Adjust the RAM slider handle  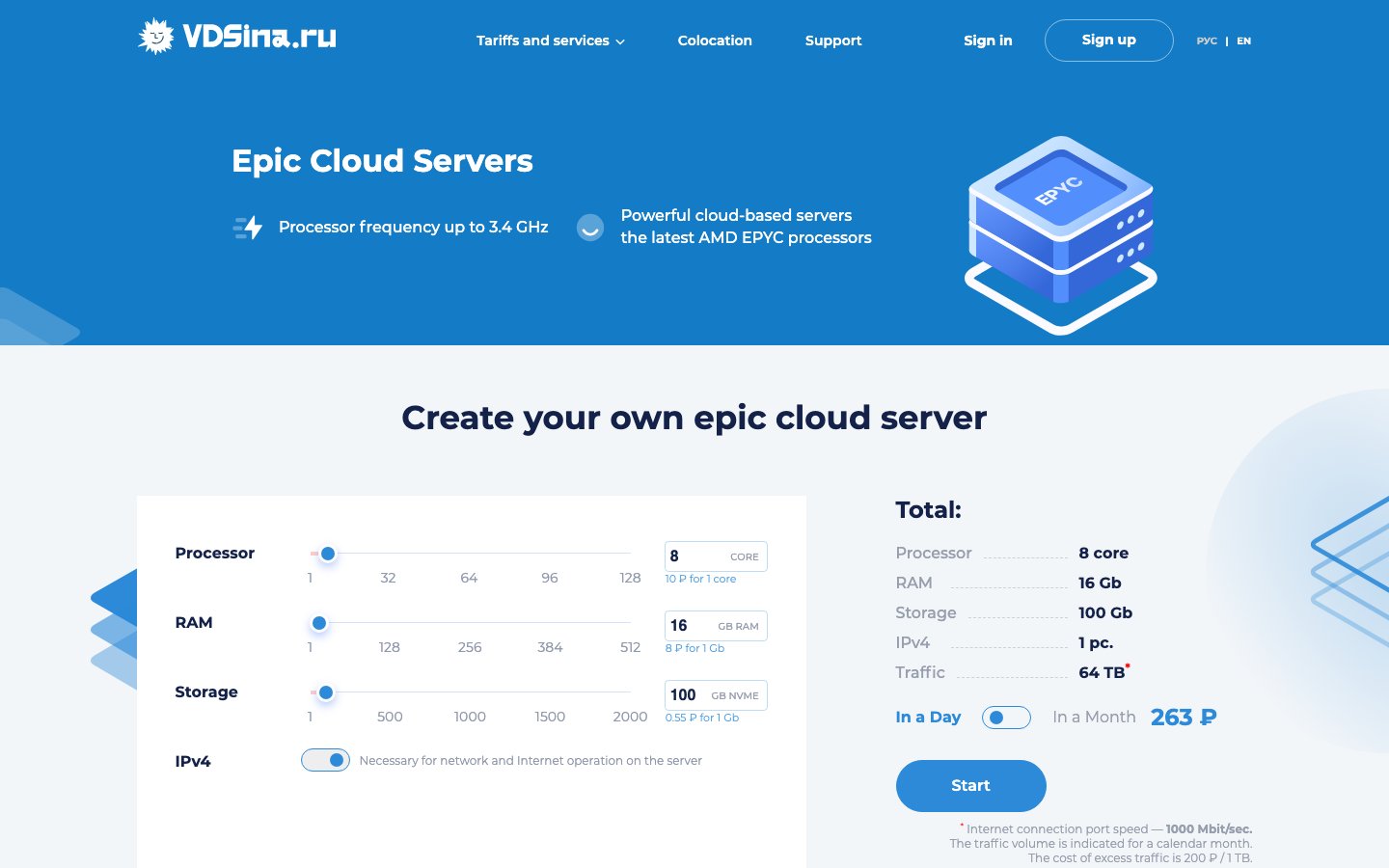tap(319, 623)
